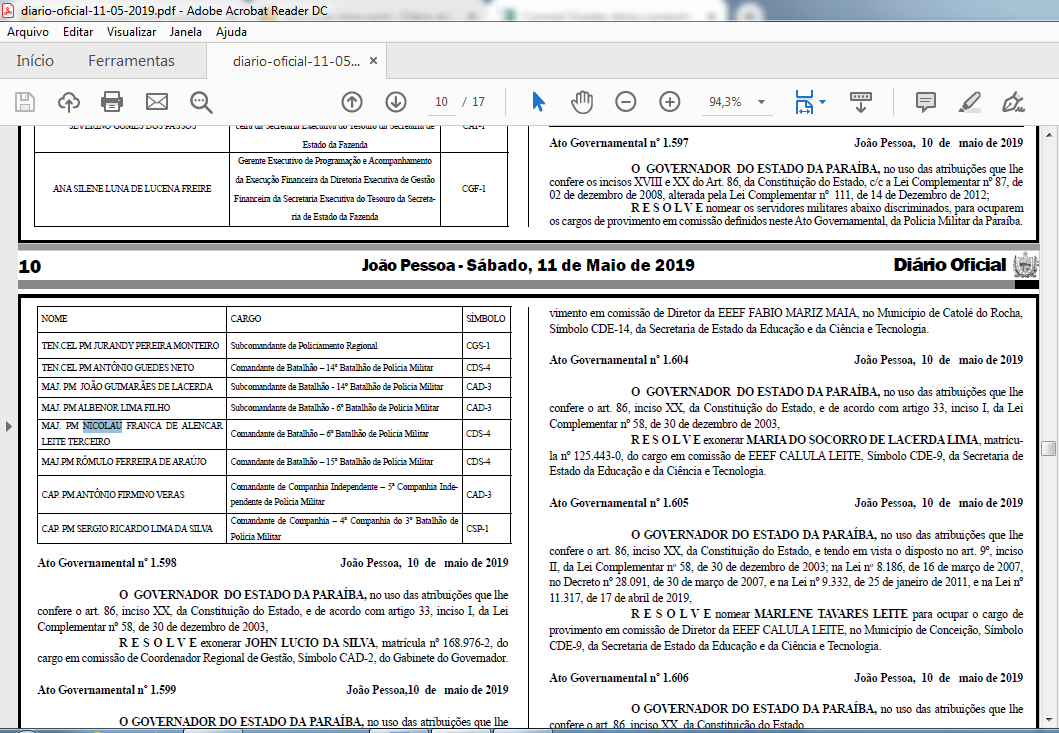Print the document with printer icon
The height and width of the screenshot is (733, 1059).
pyautogui.click(x=112, y=102)
